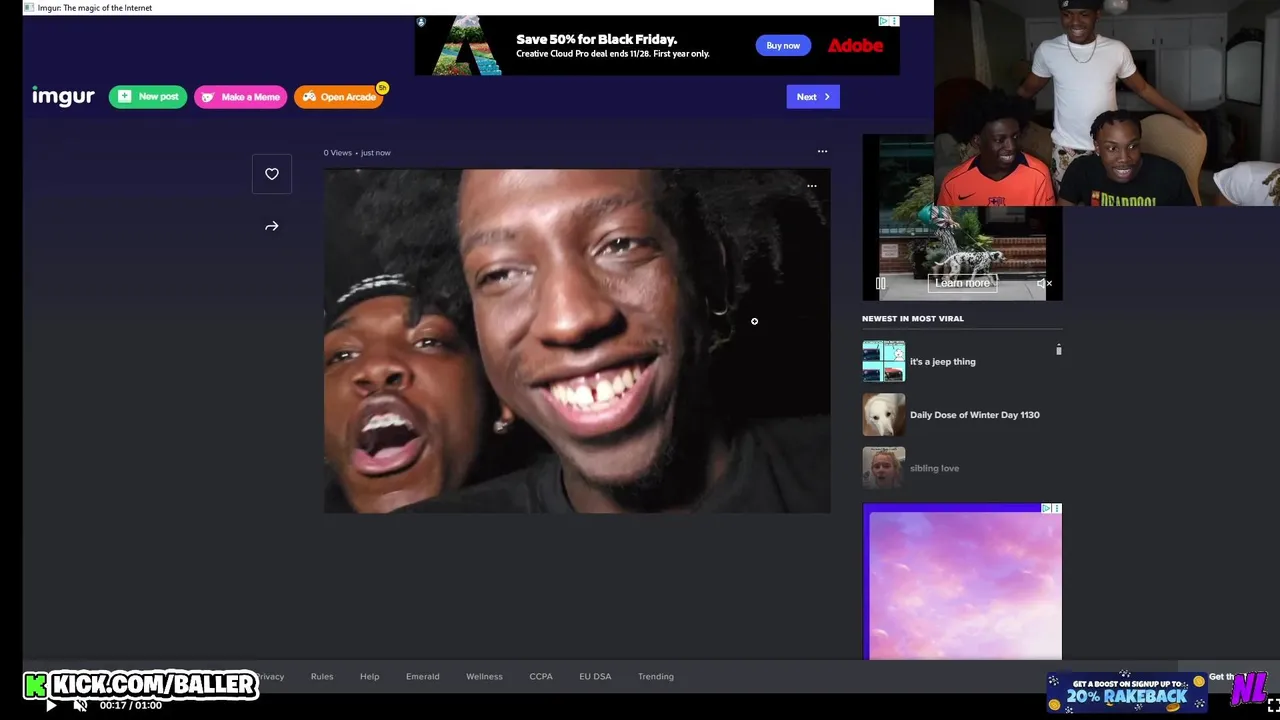The image size is (1280, 720).
Task: Click the imgur logo
Action: tap(63, 96)
